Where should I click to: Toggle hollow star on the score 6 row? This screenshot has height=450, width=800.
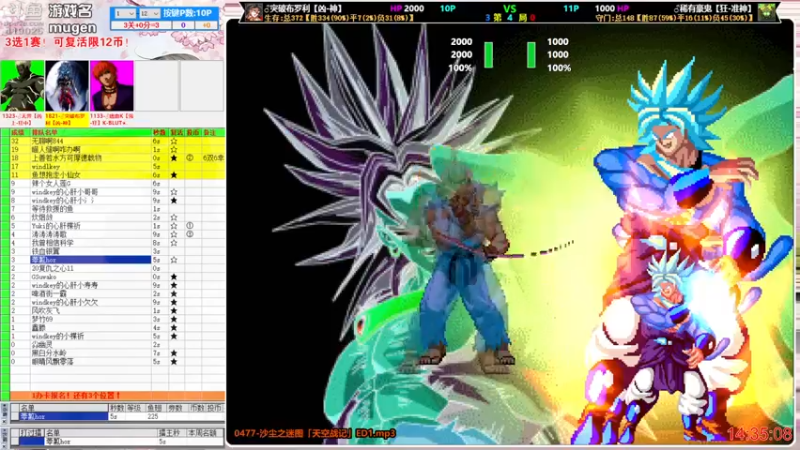174,217
